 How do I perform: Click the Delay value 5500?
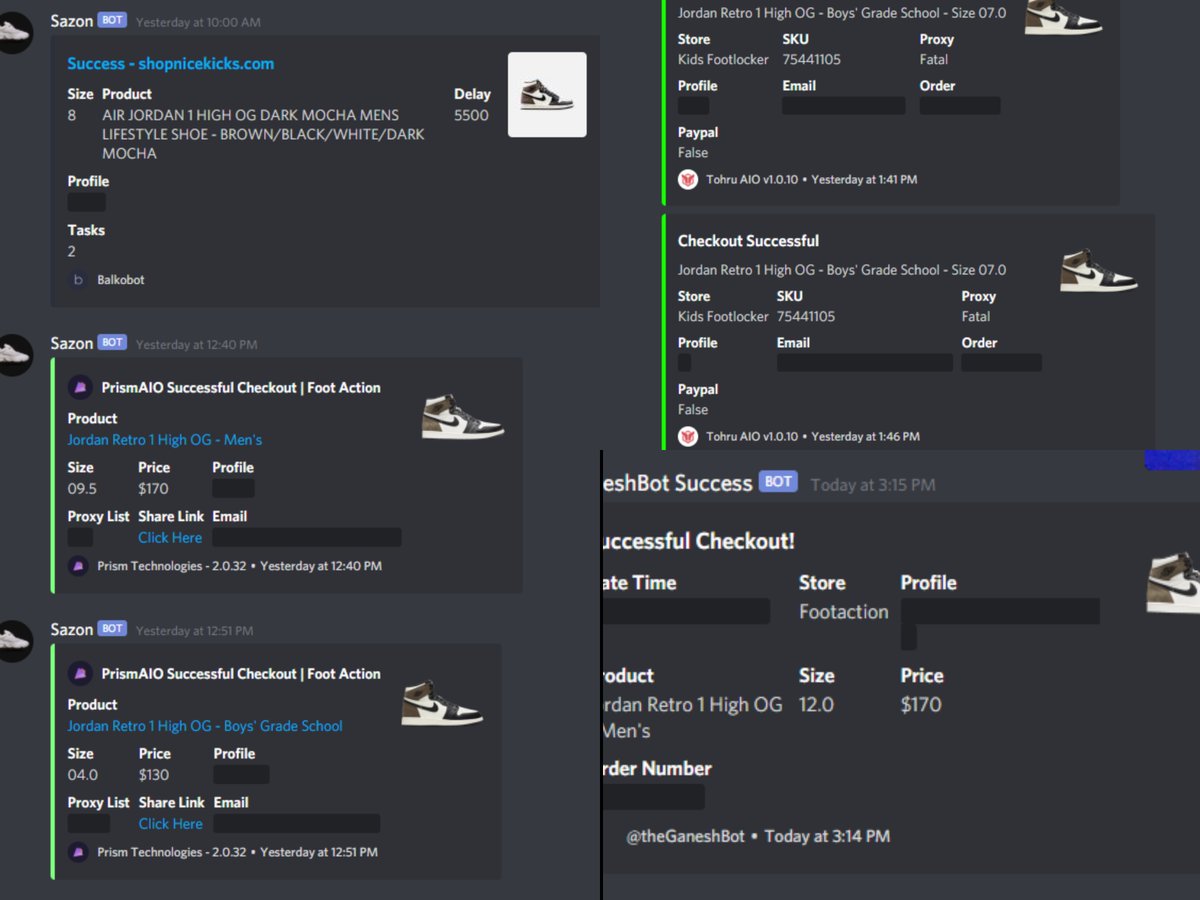(471, 115)
